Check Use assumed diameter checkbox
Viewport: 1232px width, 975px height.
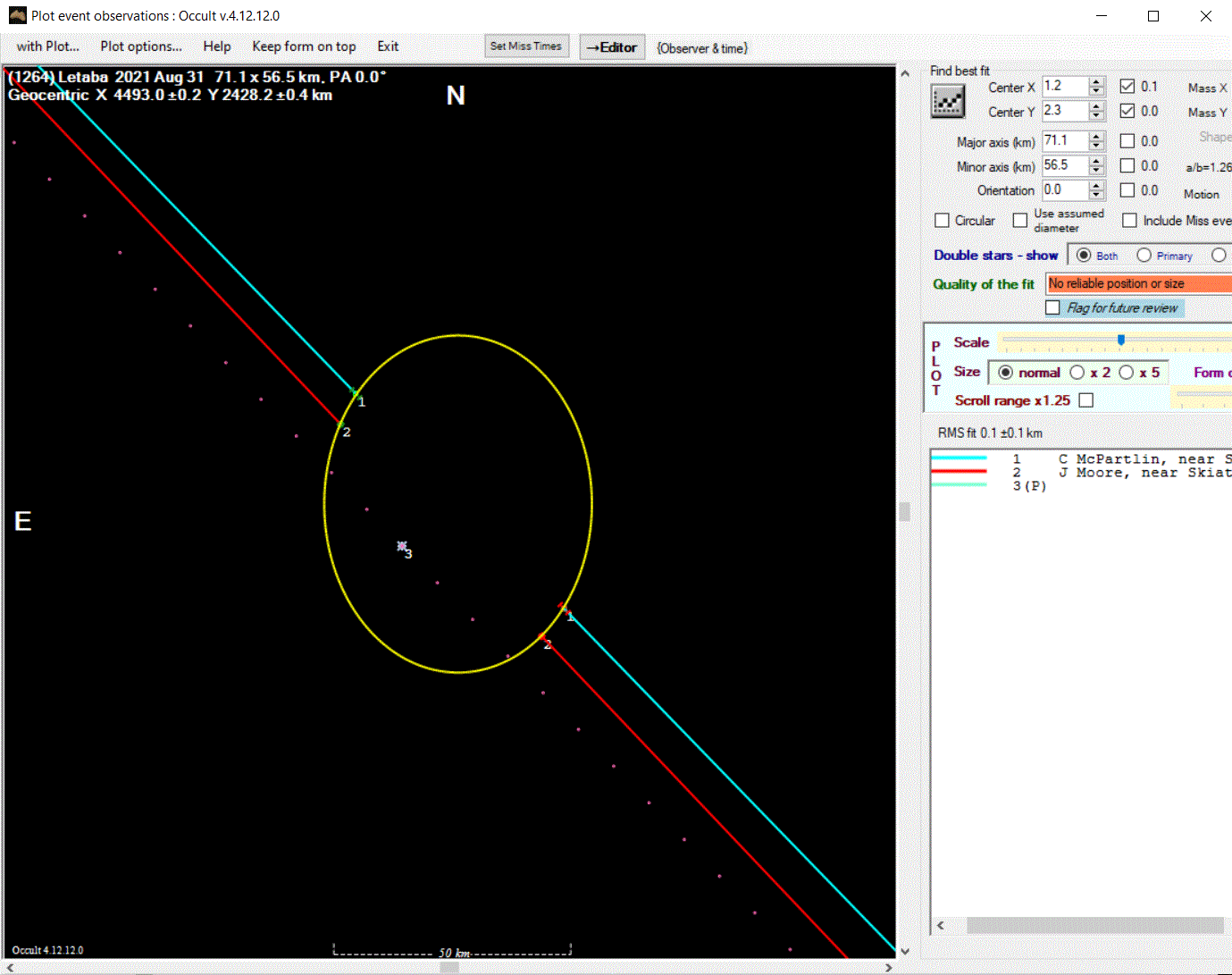[1020, 220]
